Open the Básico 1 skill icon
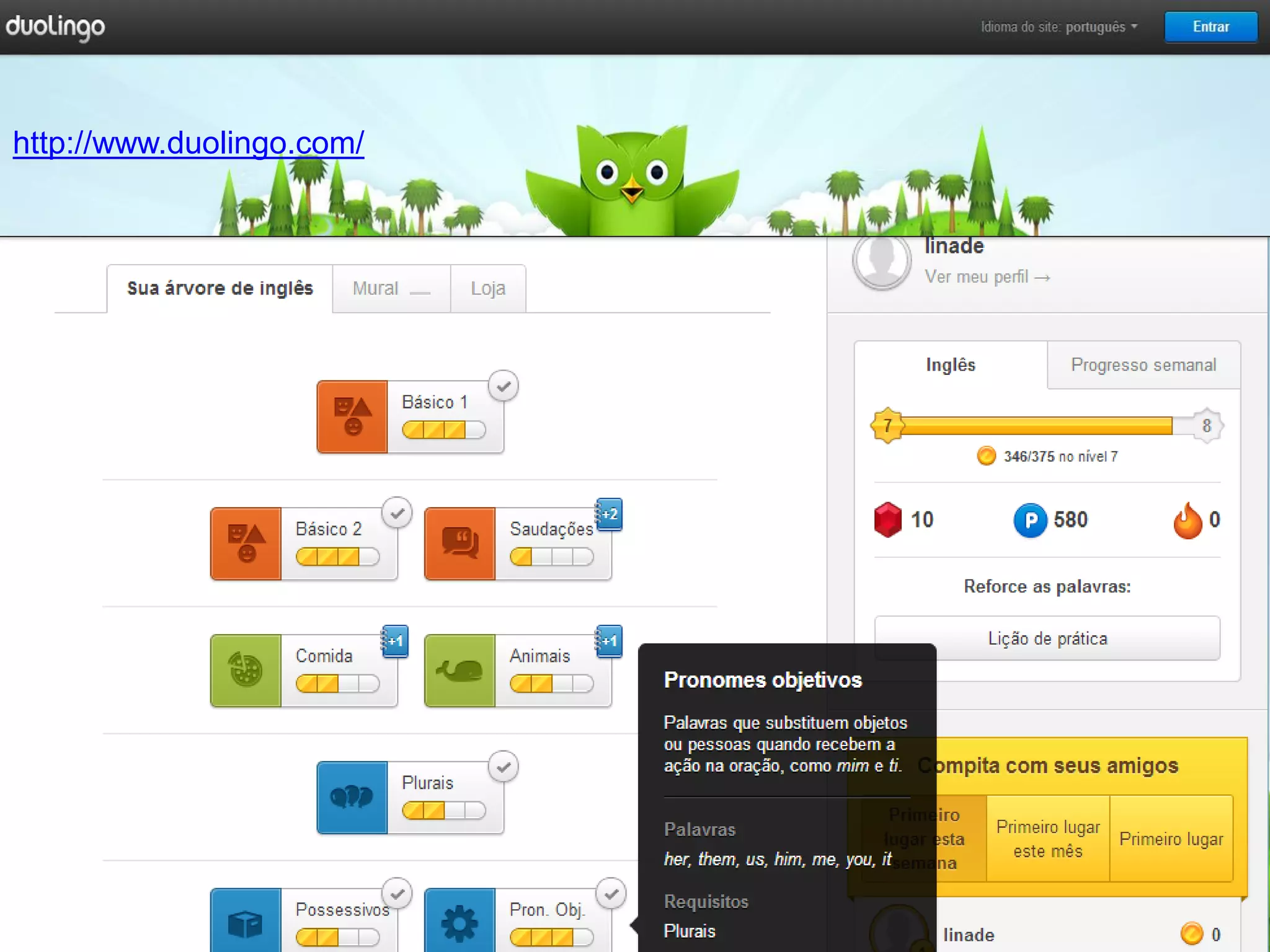Viewport: 1270px width, 952px height. click(x=352, y=416)
